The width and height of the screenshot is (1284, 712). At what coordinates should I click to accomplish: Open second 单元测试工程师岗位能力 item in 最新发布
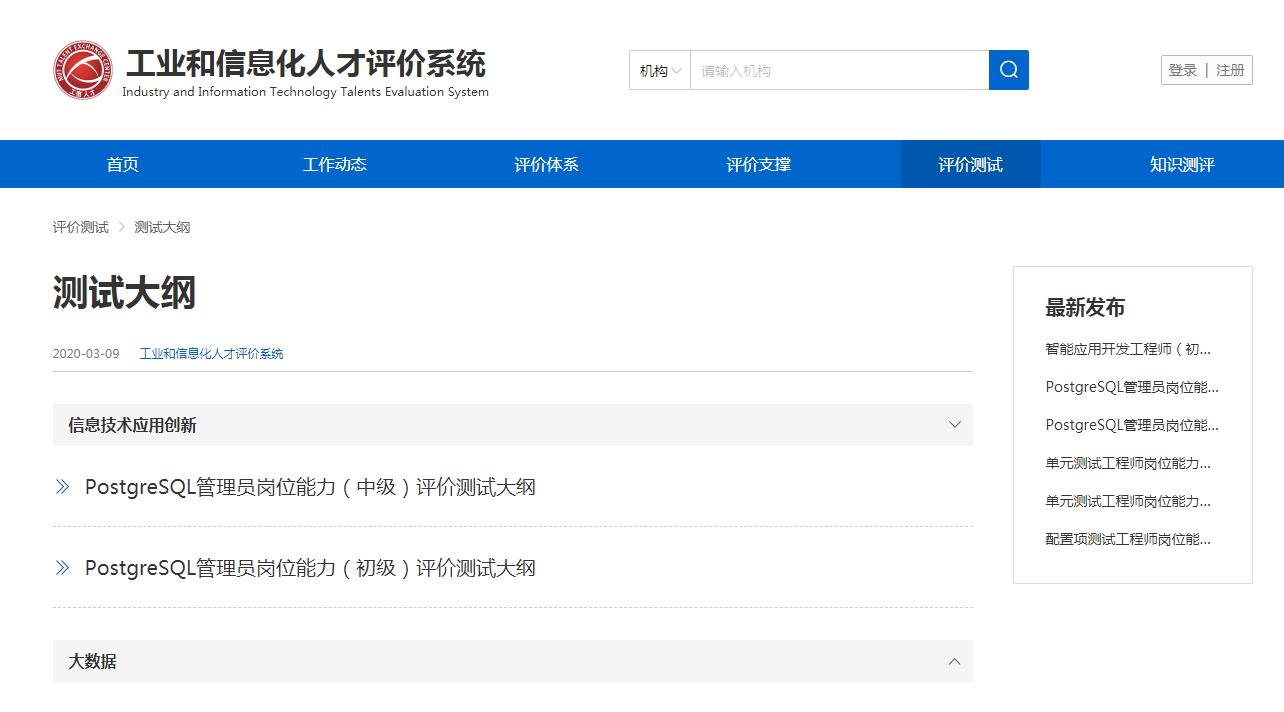[1128, 501]
